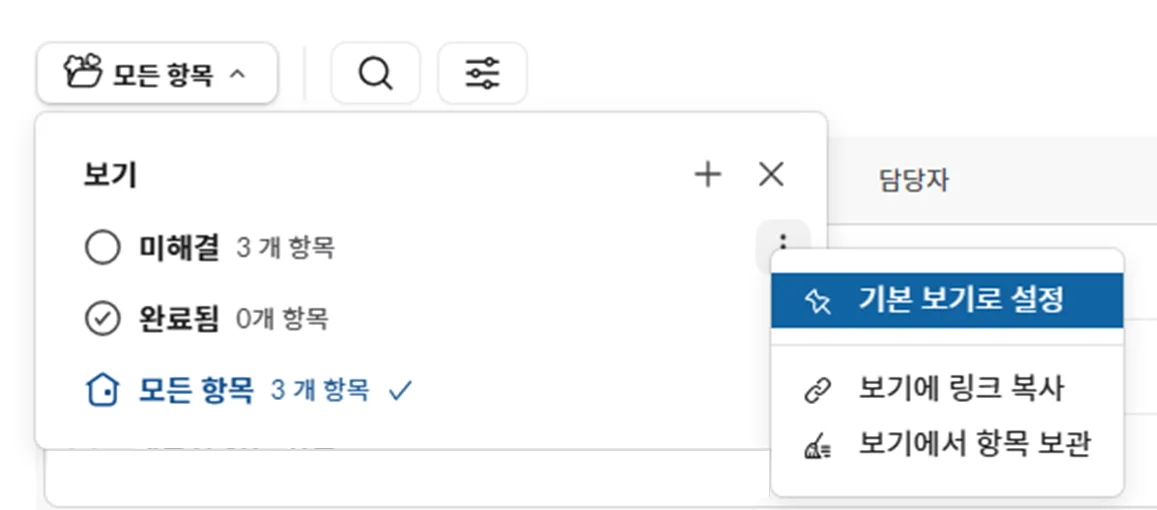
Task: Close the 보기 panel with X icon
Action: pos(770,175)
